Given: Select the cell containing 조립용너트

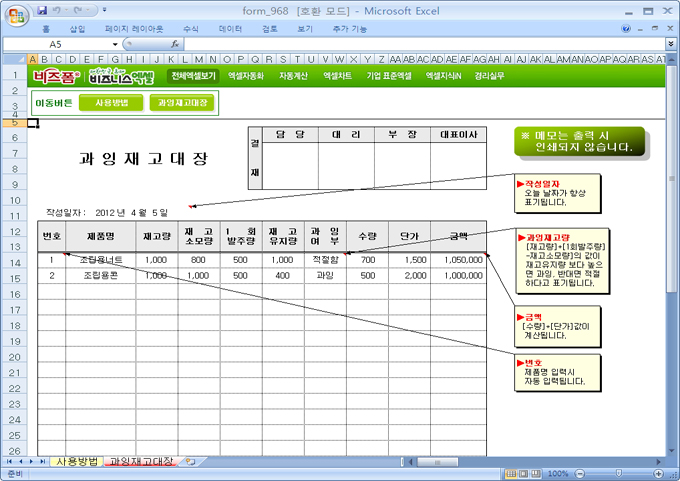Looking at the screenshot, I should 101,259.
